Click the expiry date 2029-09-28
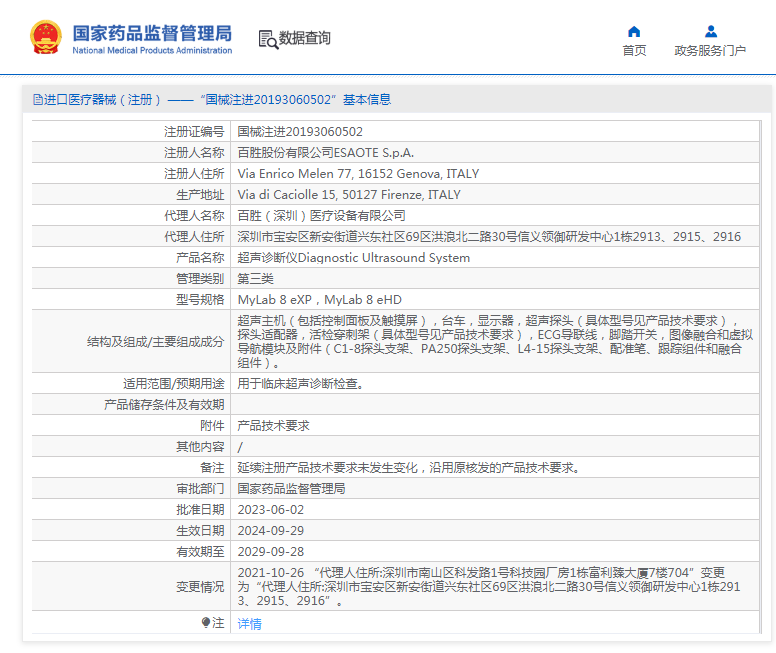 270,552
